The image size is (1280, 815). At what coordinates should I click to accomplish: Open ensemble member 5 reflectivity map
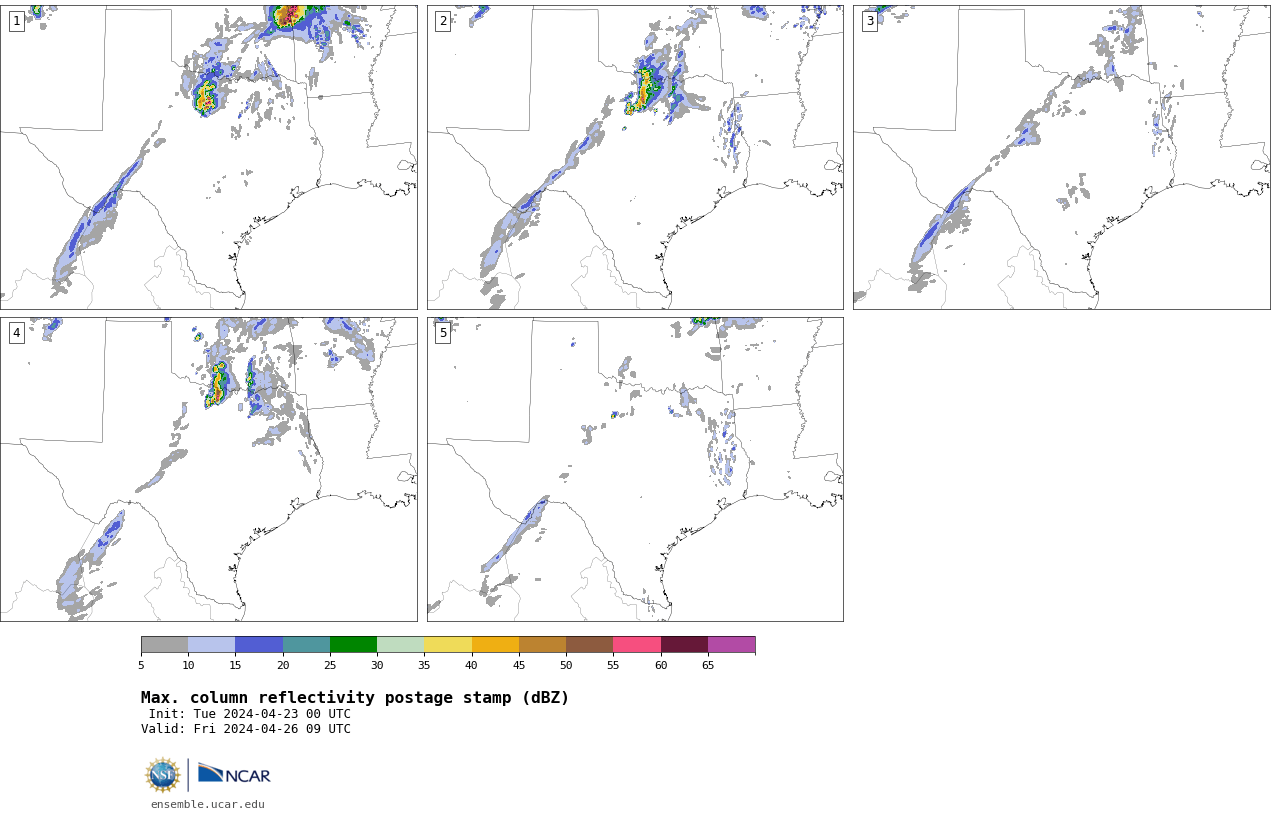[635, 469]
